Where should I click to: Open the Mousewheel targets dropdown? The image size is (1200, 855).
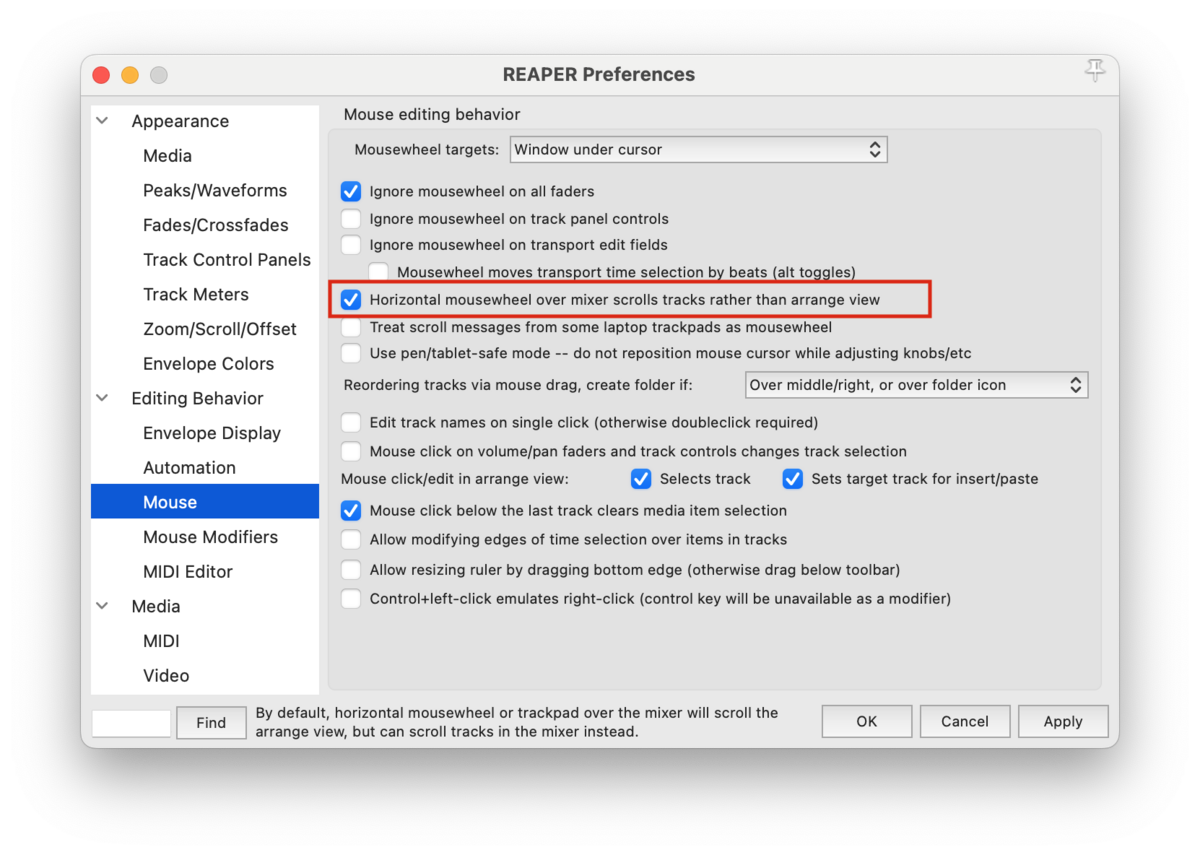pyautogui.click(x=698, y=150)
